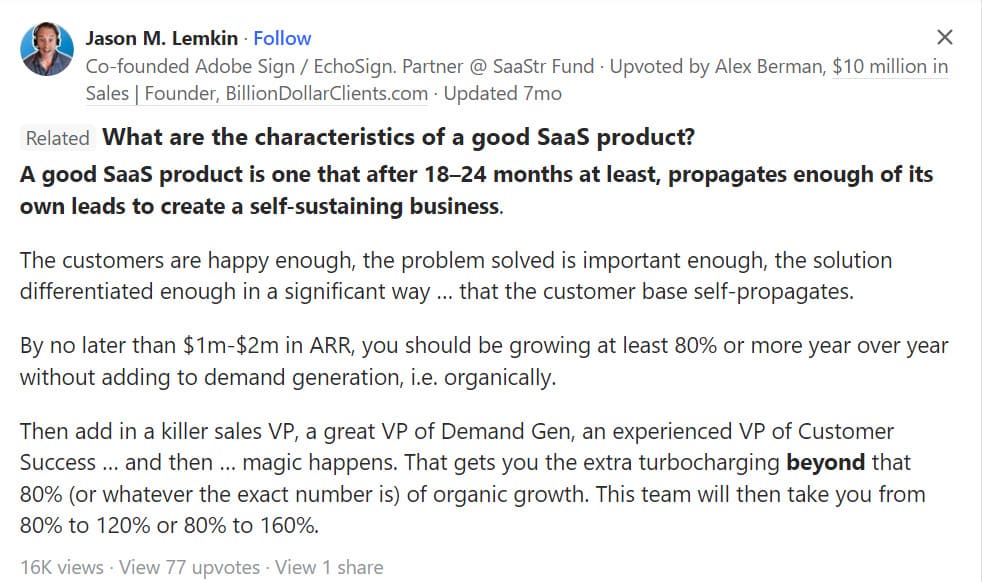
Task: Click the paragraph starting 'The customers are happy enough'
Action: click(x=456, y=276)
